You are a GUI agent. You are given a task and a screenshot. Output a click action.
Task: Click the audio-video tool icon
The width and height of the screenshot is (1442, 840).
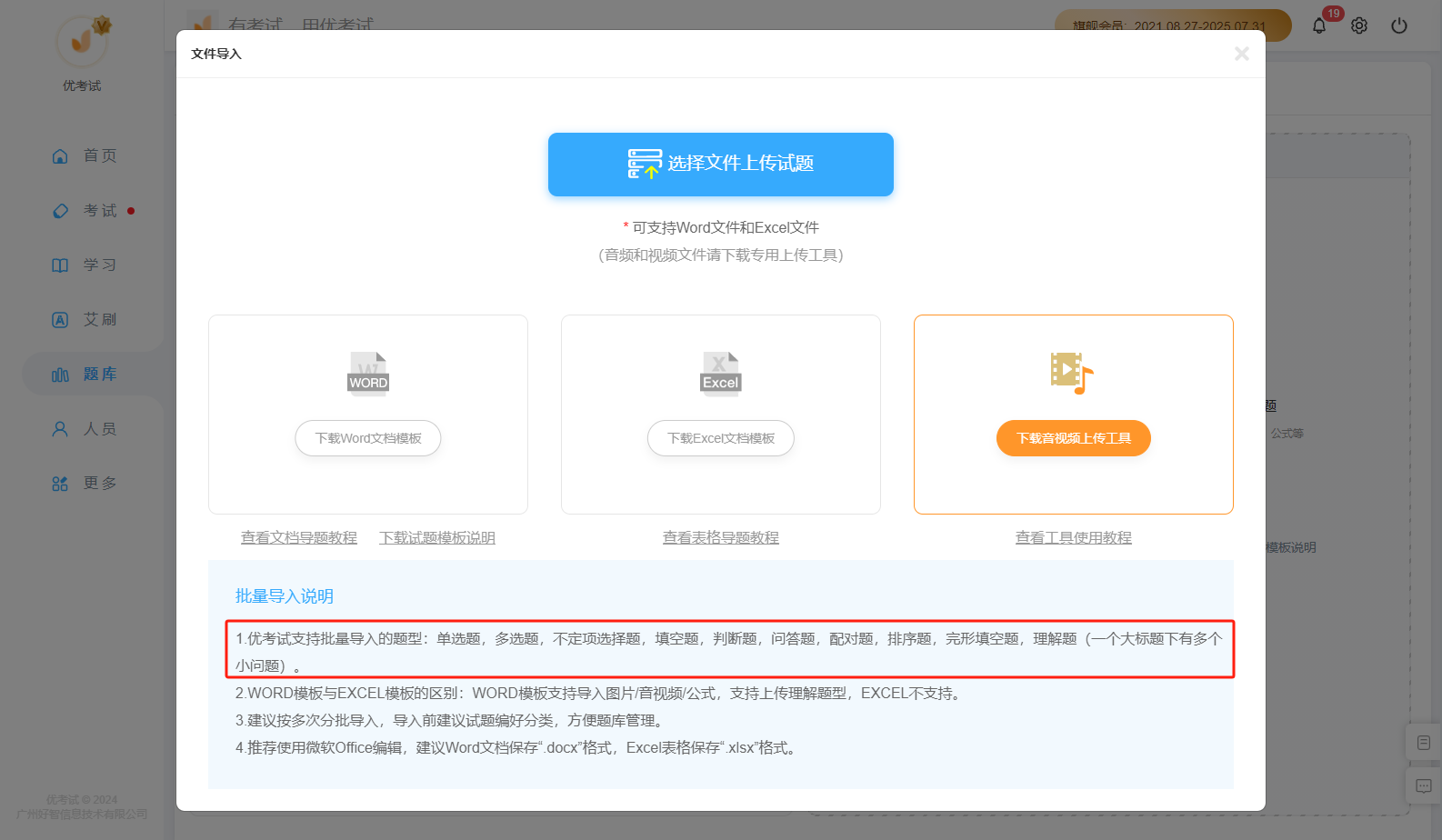pyautogui.click(x=1072, y=373)
